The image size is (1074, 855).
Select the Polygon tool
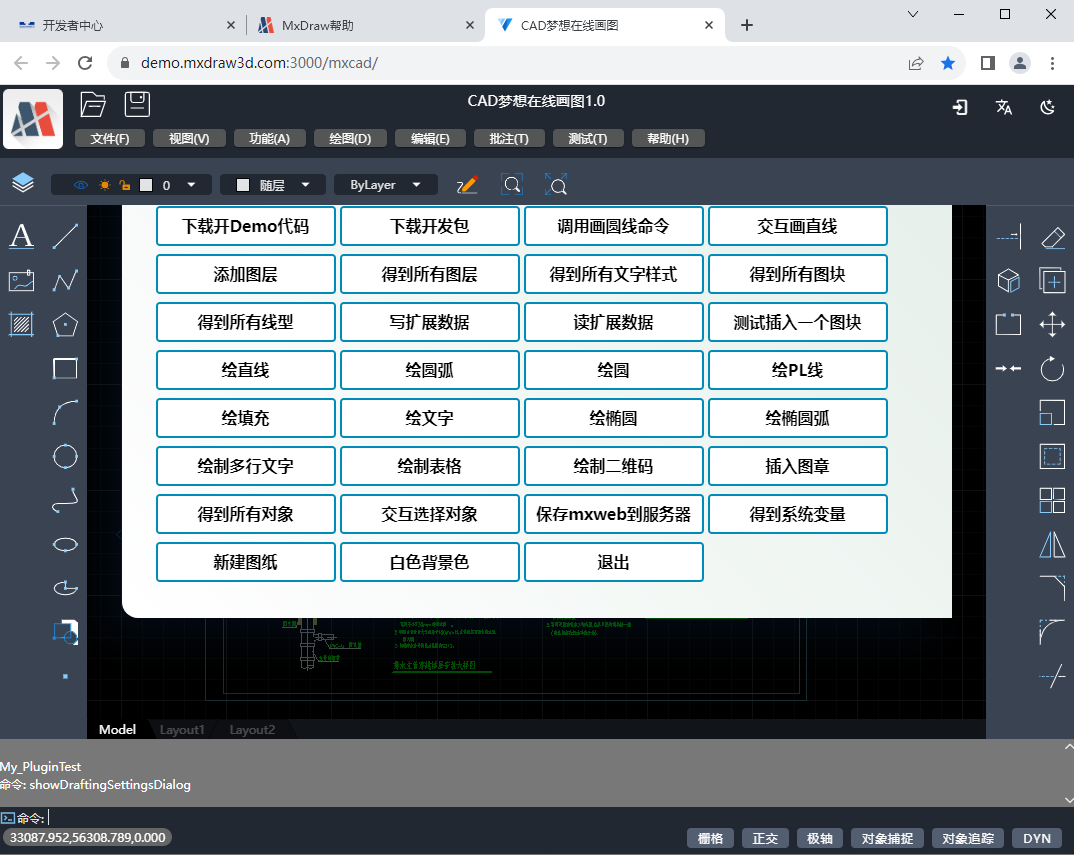65,324
